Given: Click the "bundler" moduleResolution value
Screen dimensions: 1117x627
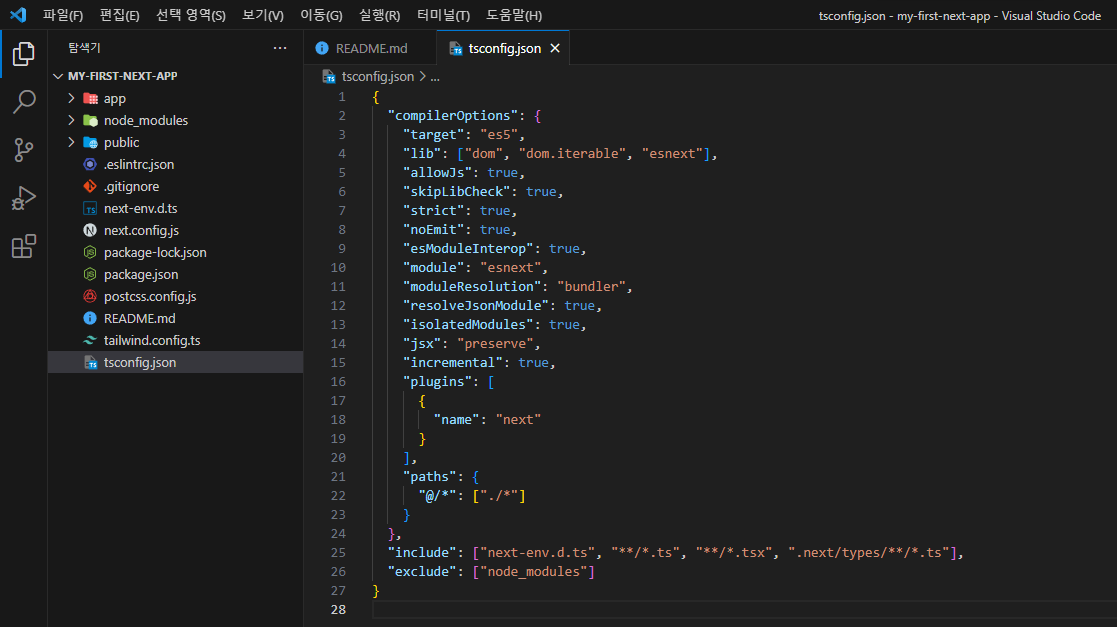Looking at the screenshot, I should click(x=591, y=286).
